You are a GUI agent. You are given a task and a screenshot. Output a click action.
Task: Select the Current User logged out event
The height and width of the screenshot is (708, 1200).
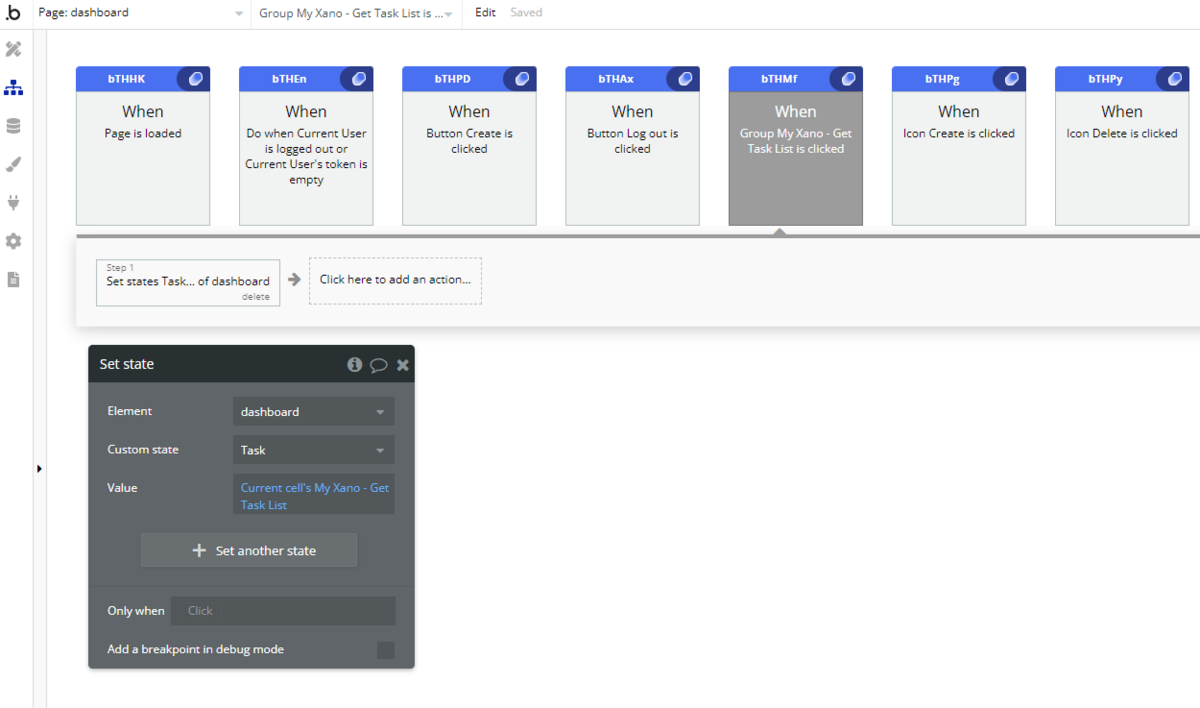[x=306, y=146]
